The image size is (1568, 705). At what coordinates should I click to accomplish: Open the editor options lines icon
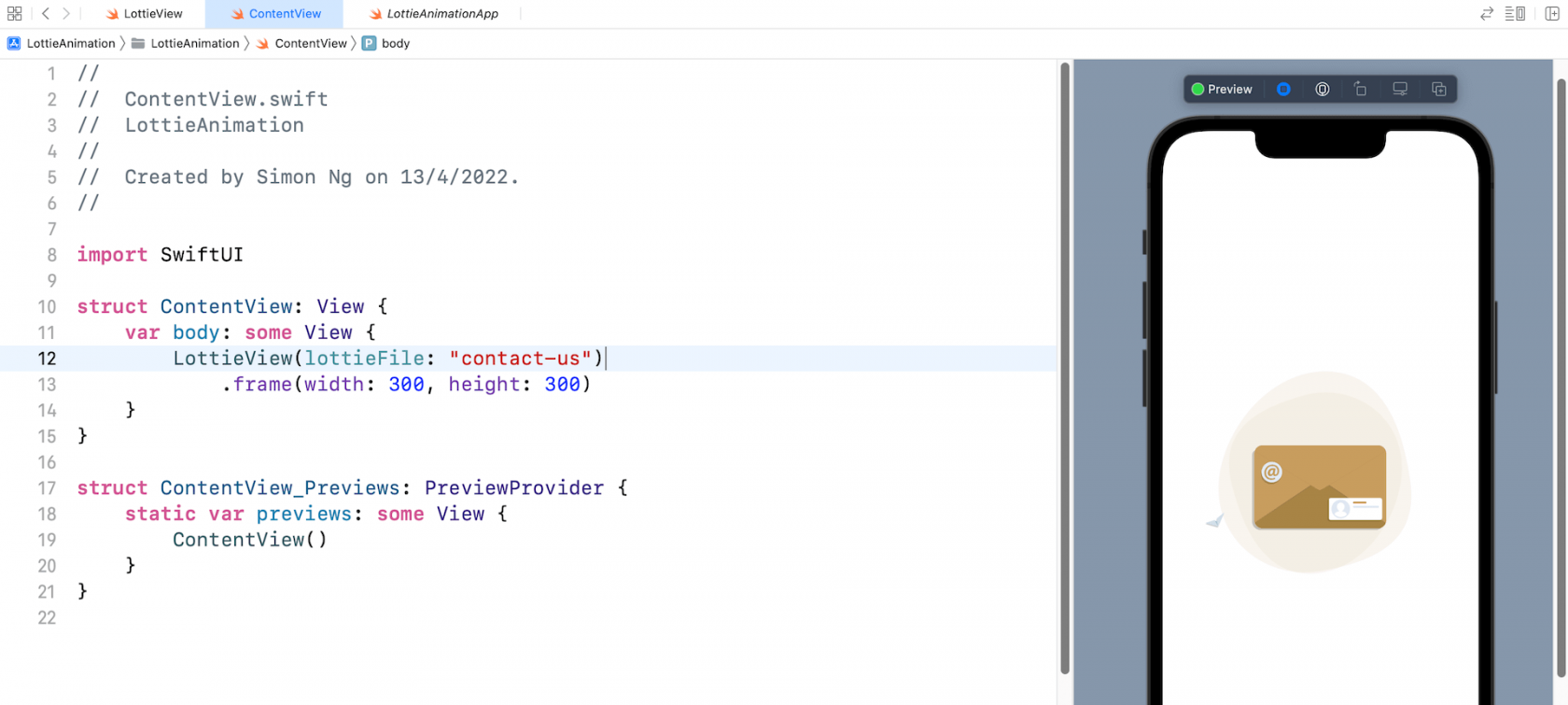1515,14
